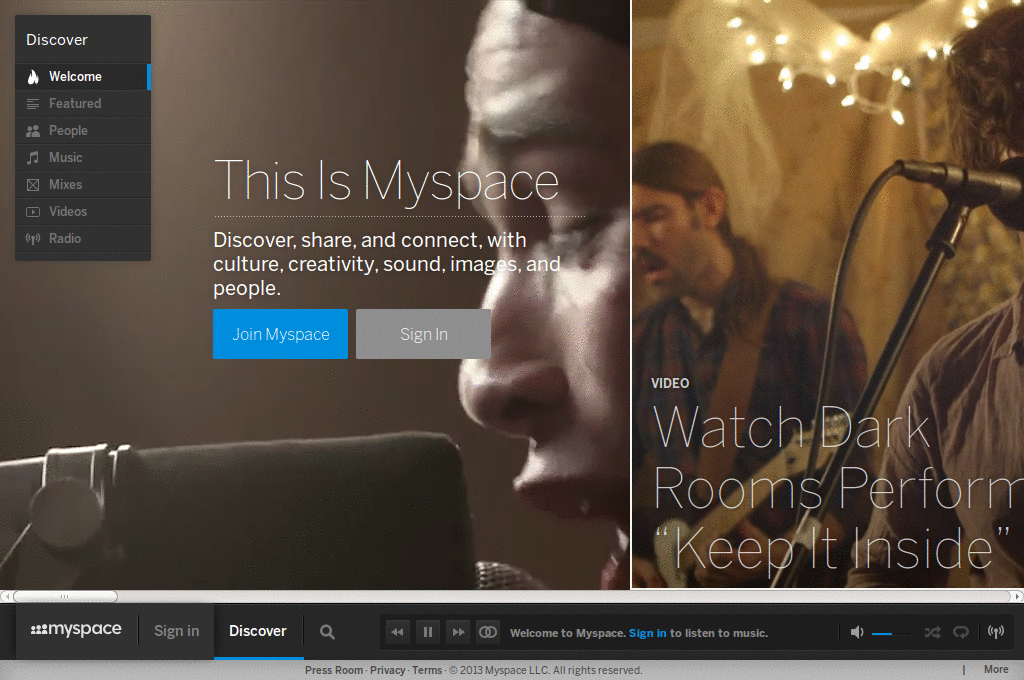This screenshot has height=680, width=1024.
Task: Click the scrollbar left arrow
Action: click(5, 596)
